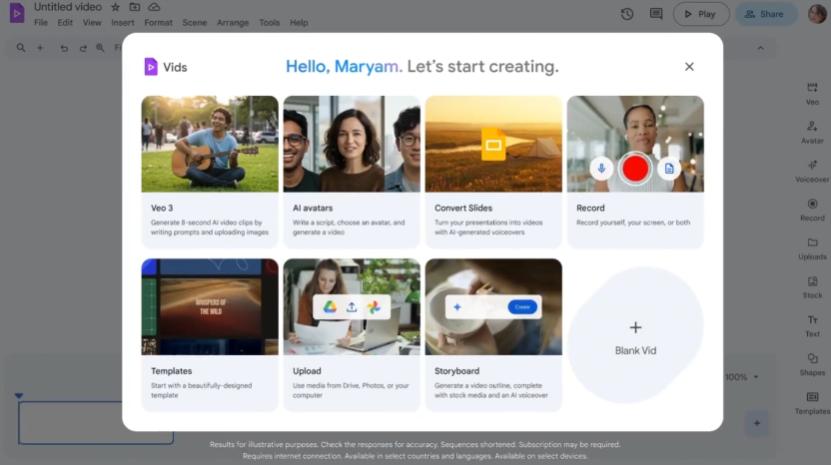Create a Blank Vid

coord(635,337)
